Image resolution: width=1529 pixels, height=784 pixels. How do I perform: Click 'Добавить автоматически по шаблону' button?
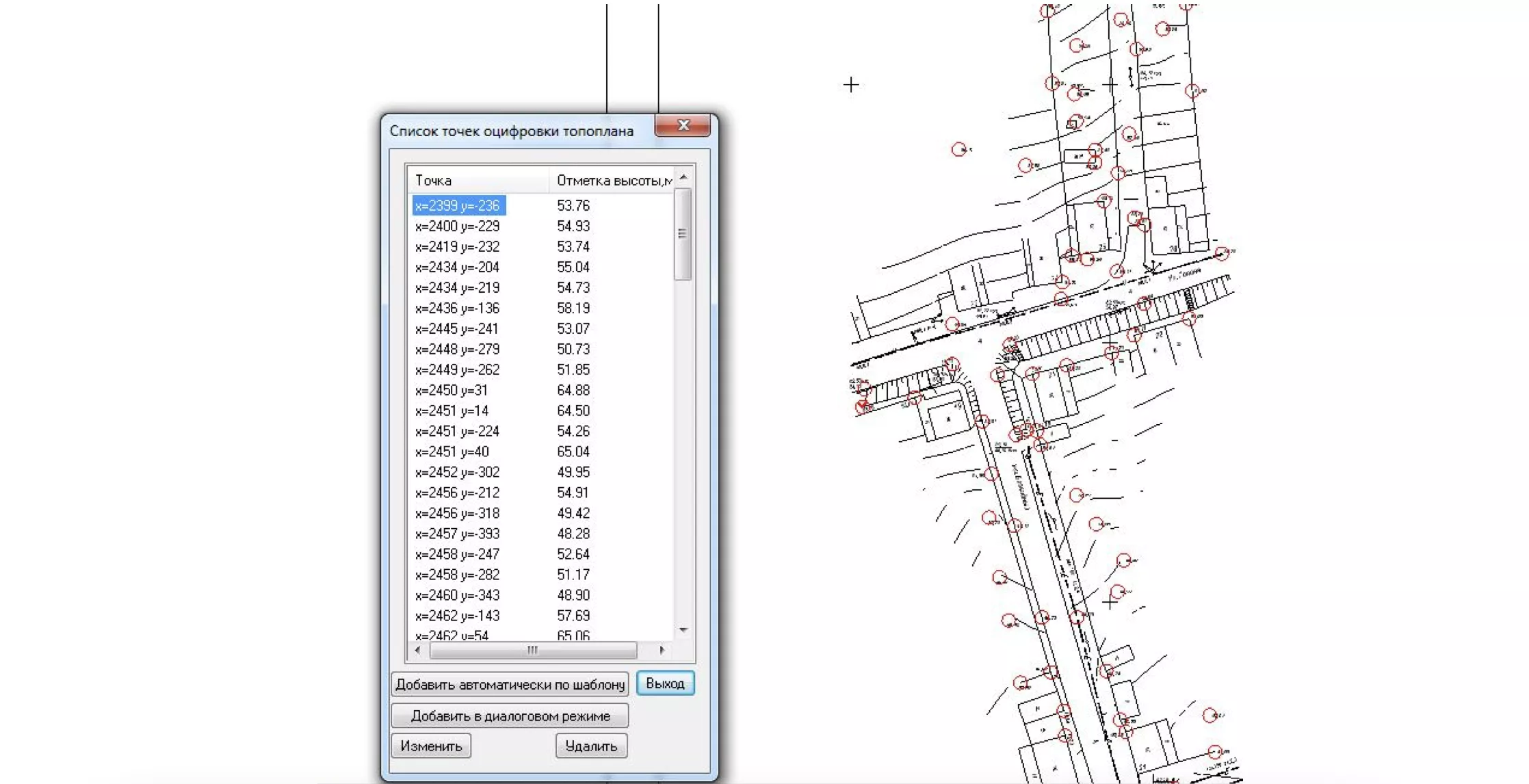[x=510, y=684]
